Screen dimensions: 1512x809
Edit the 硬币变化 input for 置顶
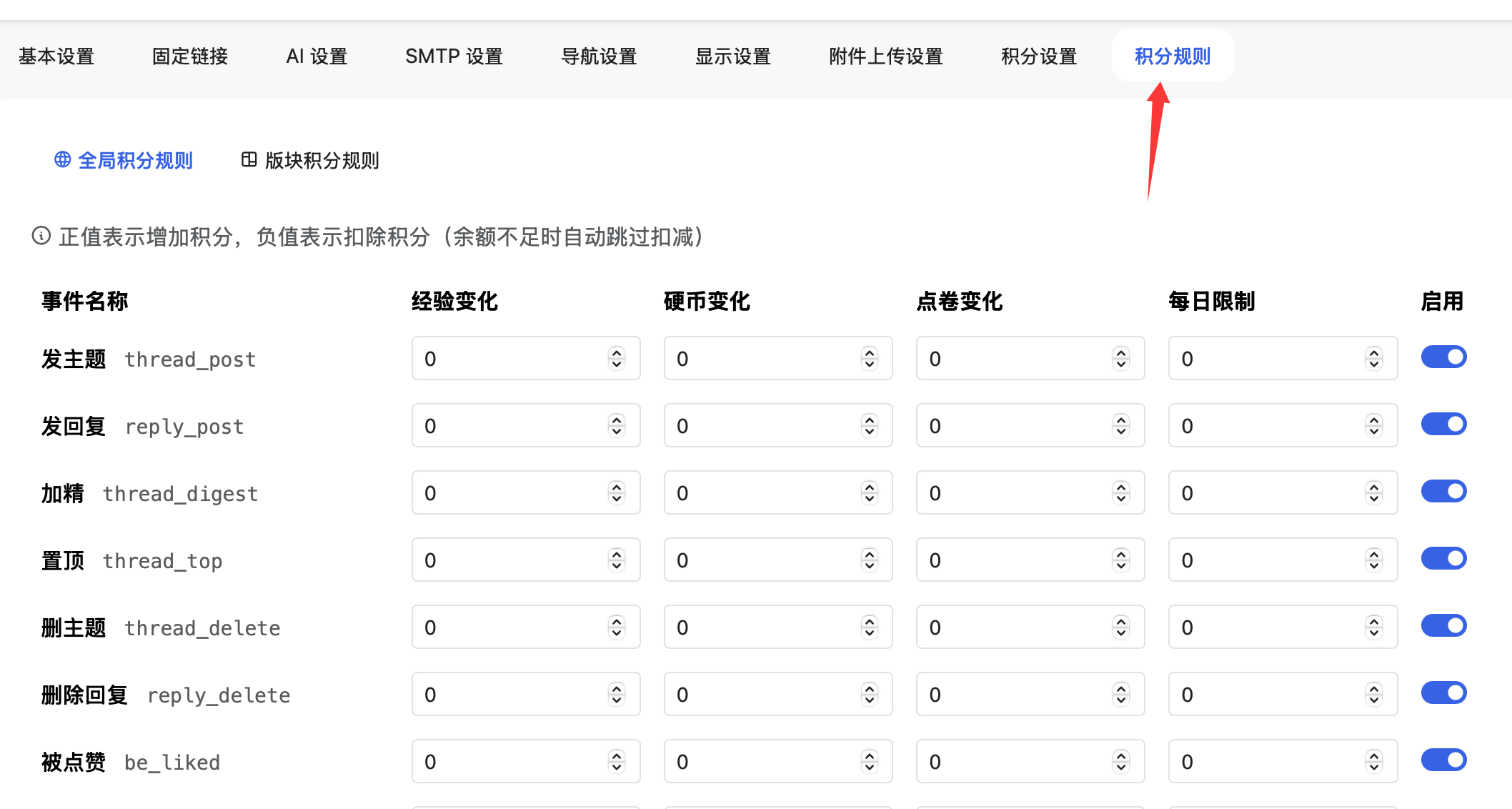(778, 560)
